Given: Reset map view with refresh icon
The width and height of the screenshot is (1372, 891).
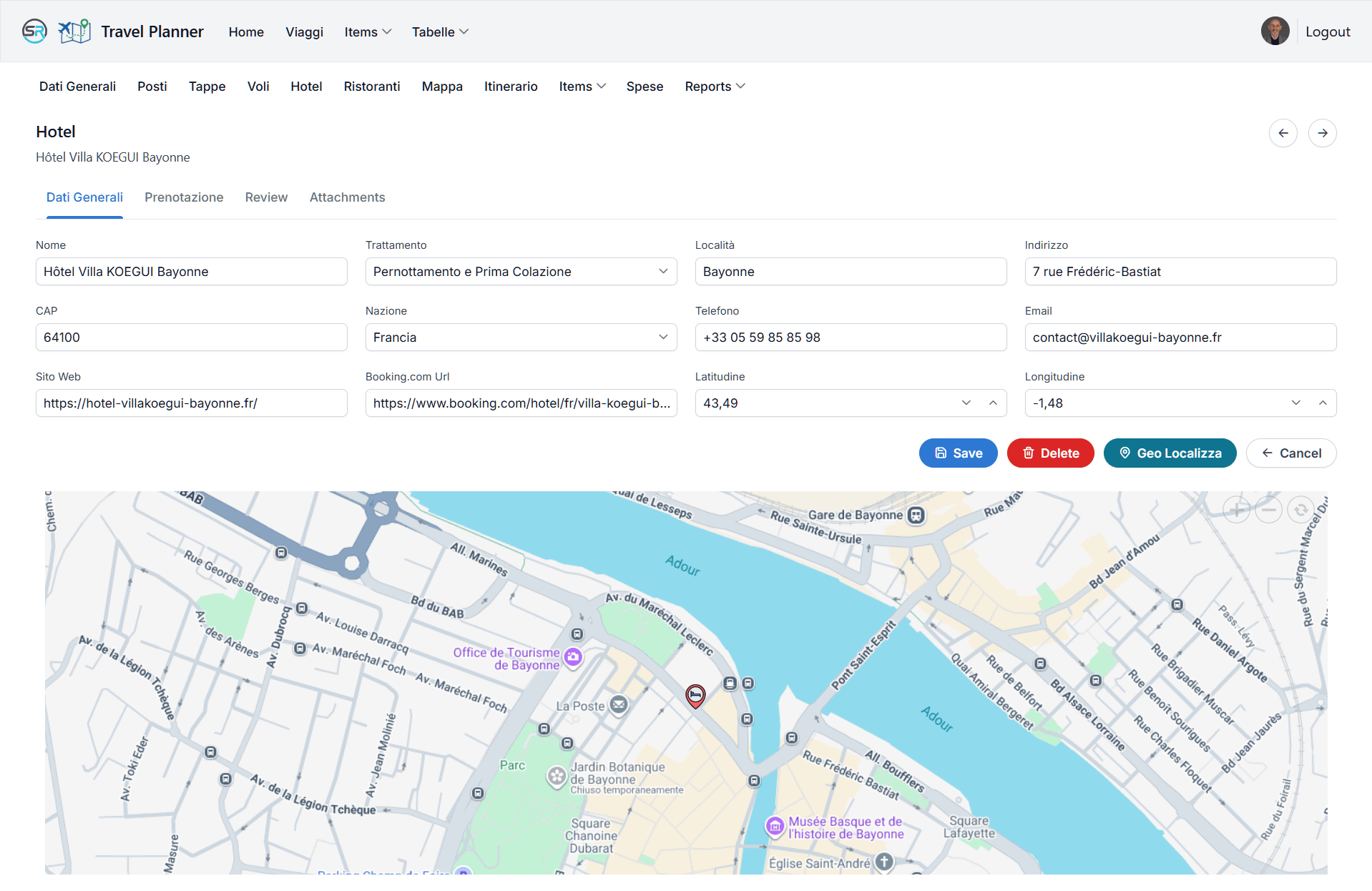Looking at the screenshot, I should pyautogui.click(x=1300, y=510).
